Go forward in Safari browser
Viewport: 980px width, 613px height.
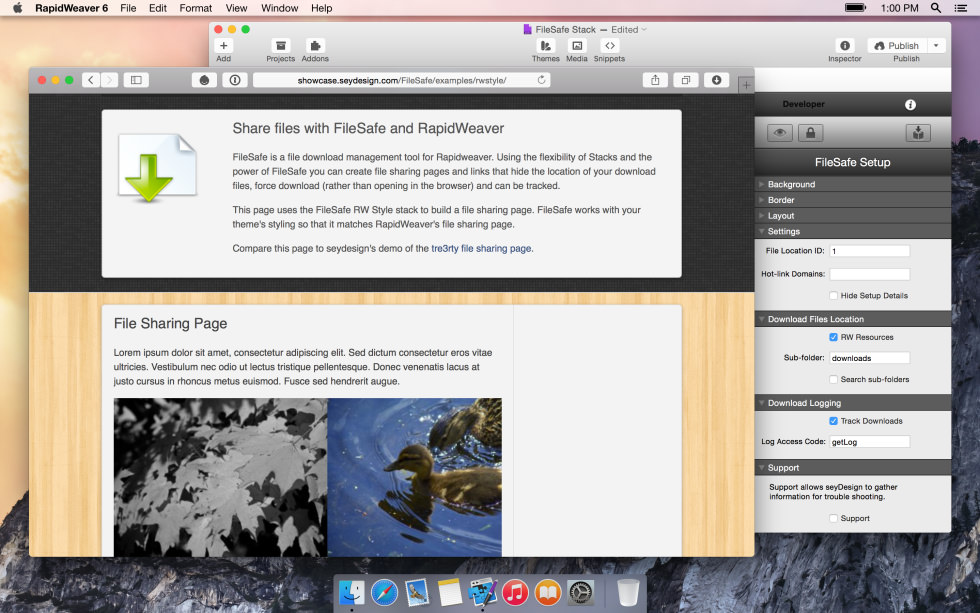[109, 80]
